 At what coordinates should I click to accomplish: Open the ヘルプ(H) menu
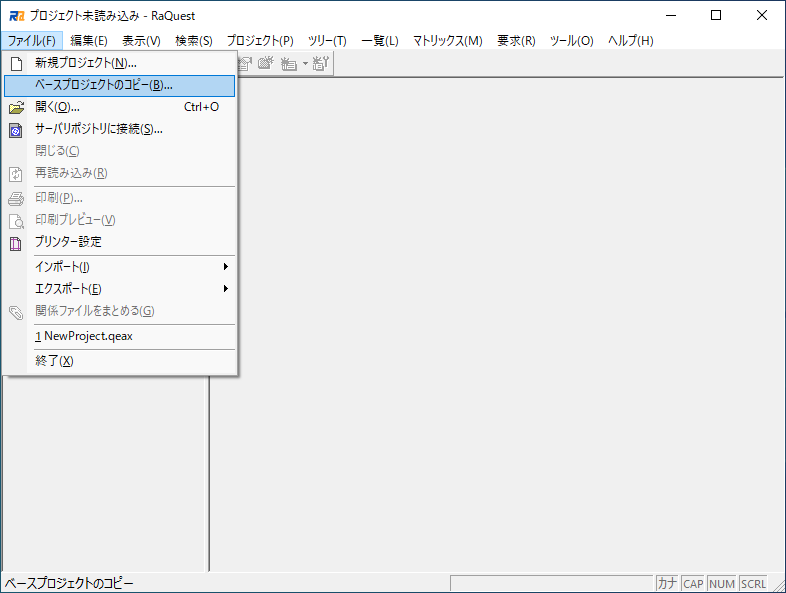pos(631,41)
